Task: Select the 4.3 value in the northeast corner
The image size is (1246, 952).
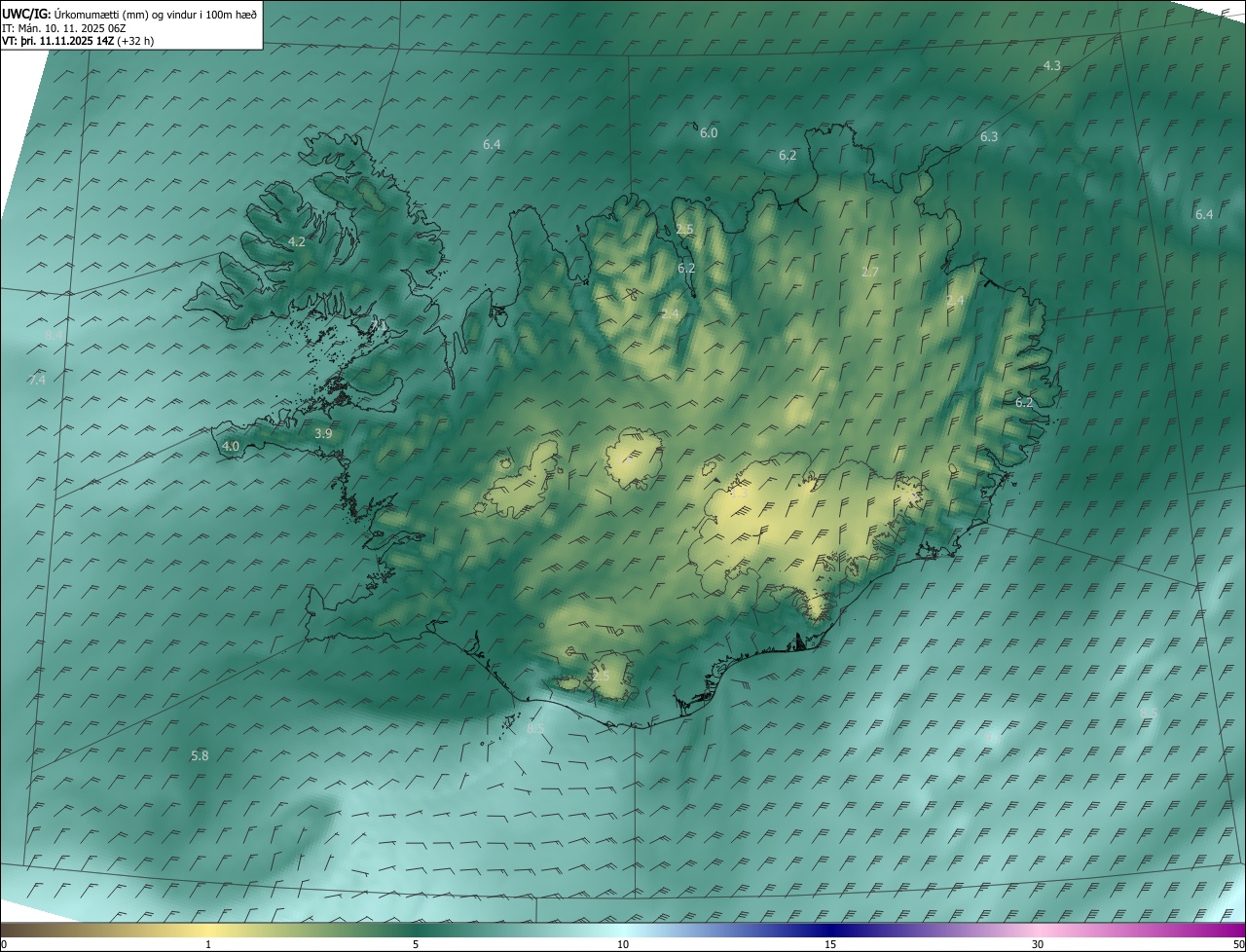Action: point(1052,65)
